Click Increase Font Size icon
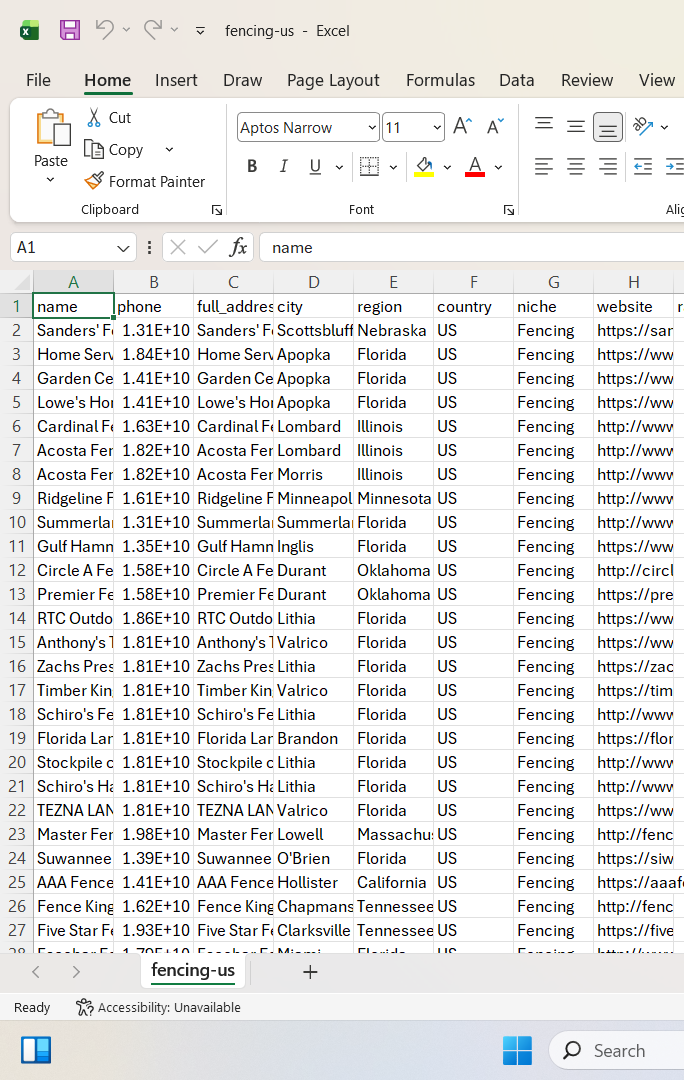 [463, 127]
